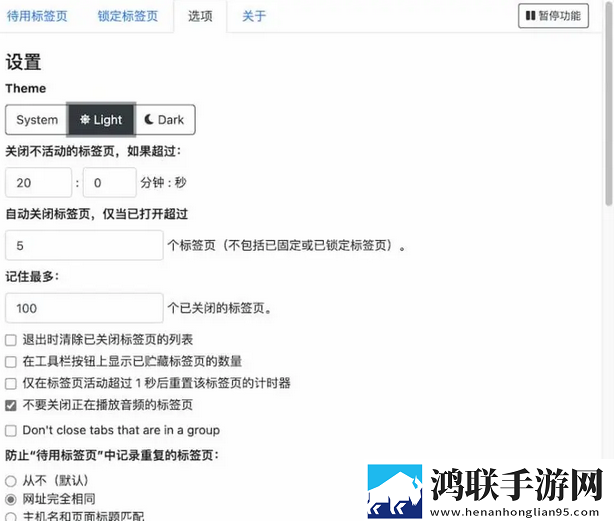Viewport: 614px width, 524px height.
Task: Click the 设置 heading text
Action: (x=23, y=62)
